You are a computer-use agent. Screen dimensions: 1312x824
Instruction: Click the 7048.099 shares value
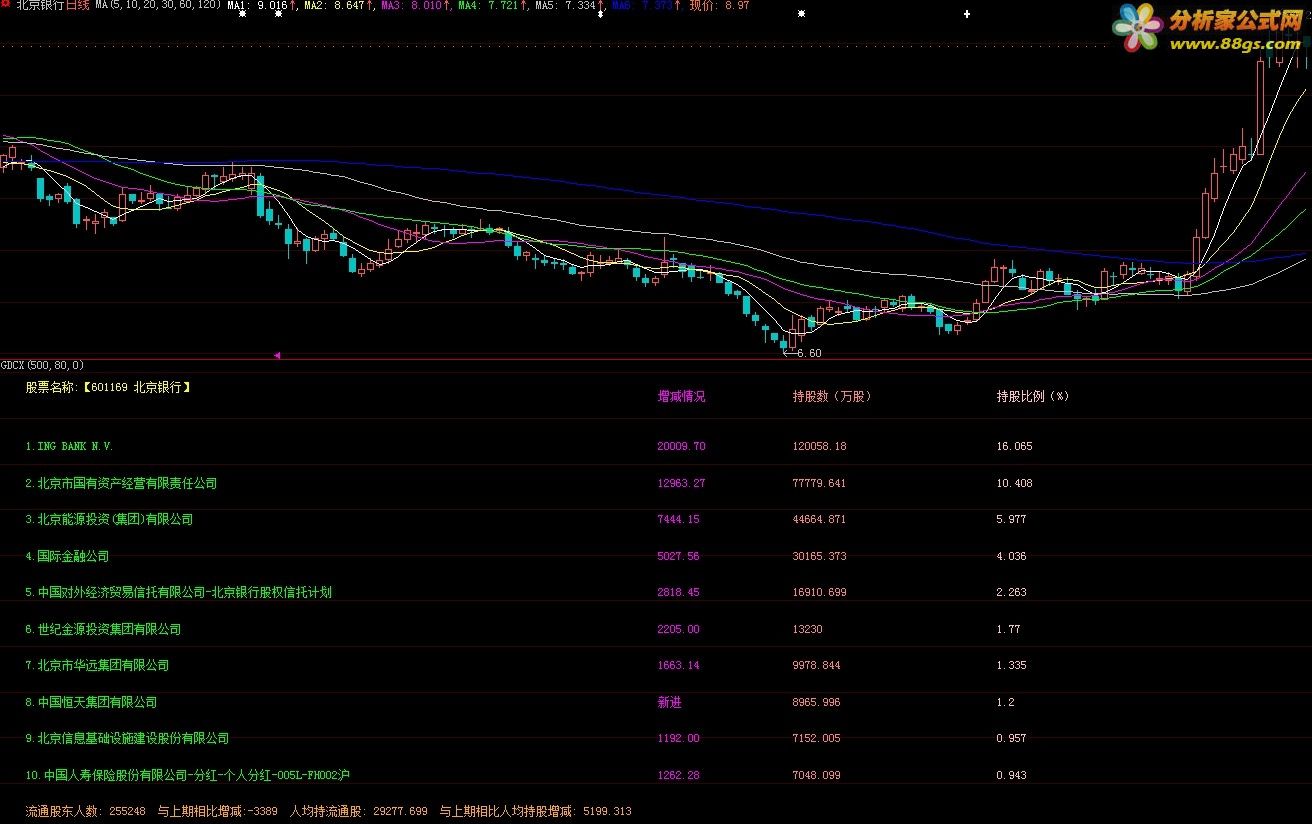pyautogui.click(x=817, y=775)
